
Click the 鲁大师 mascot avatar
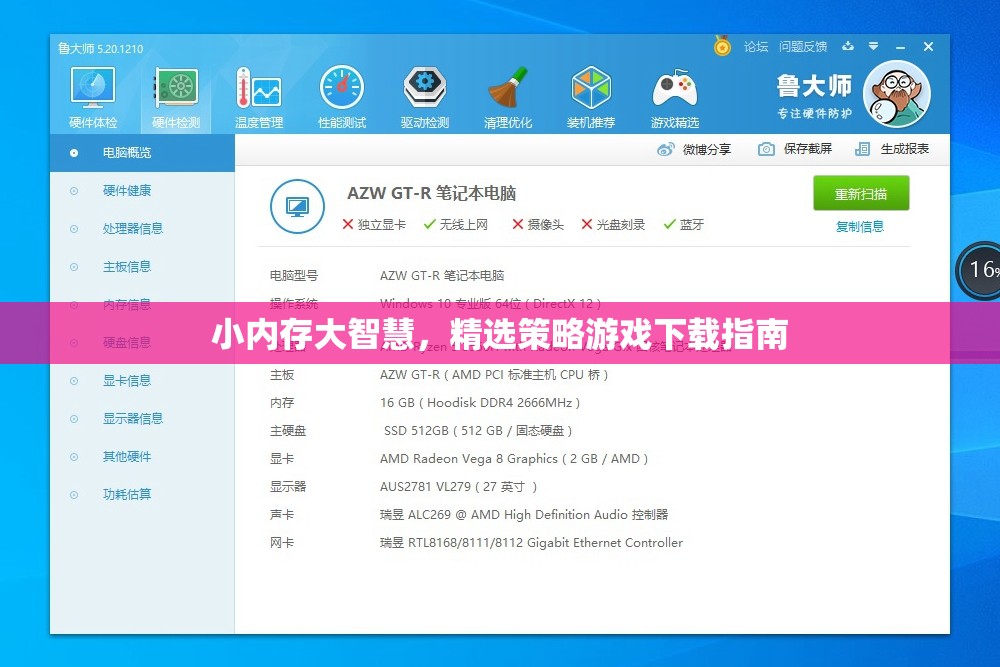point(897,94)
